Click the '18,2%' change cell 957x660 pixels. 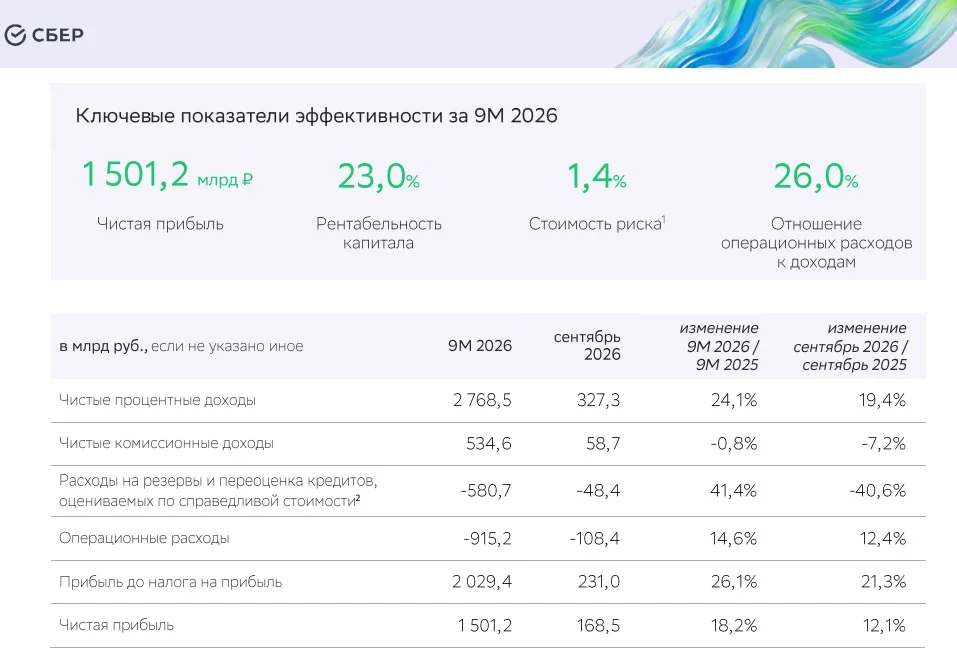pos(734,626)
